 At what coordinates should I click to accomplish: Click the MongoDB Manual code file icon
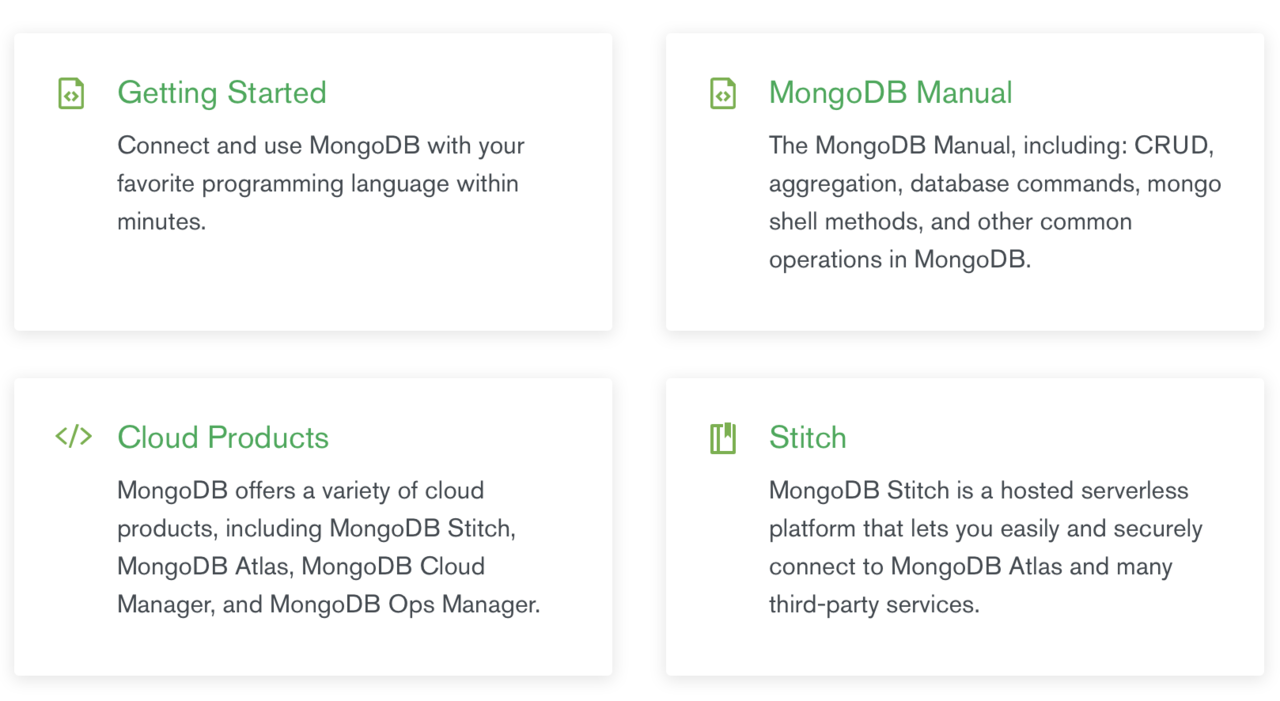coord(722,93)
